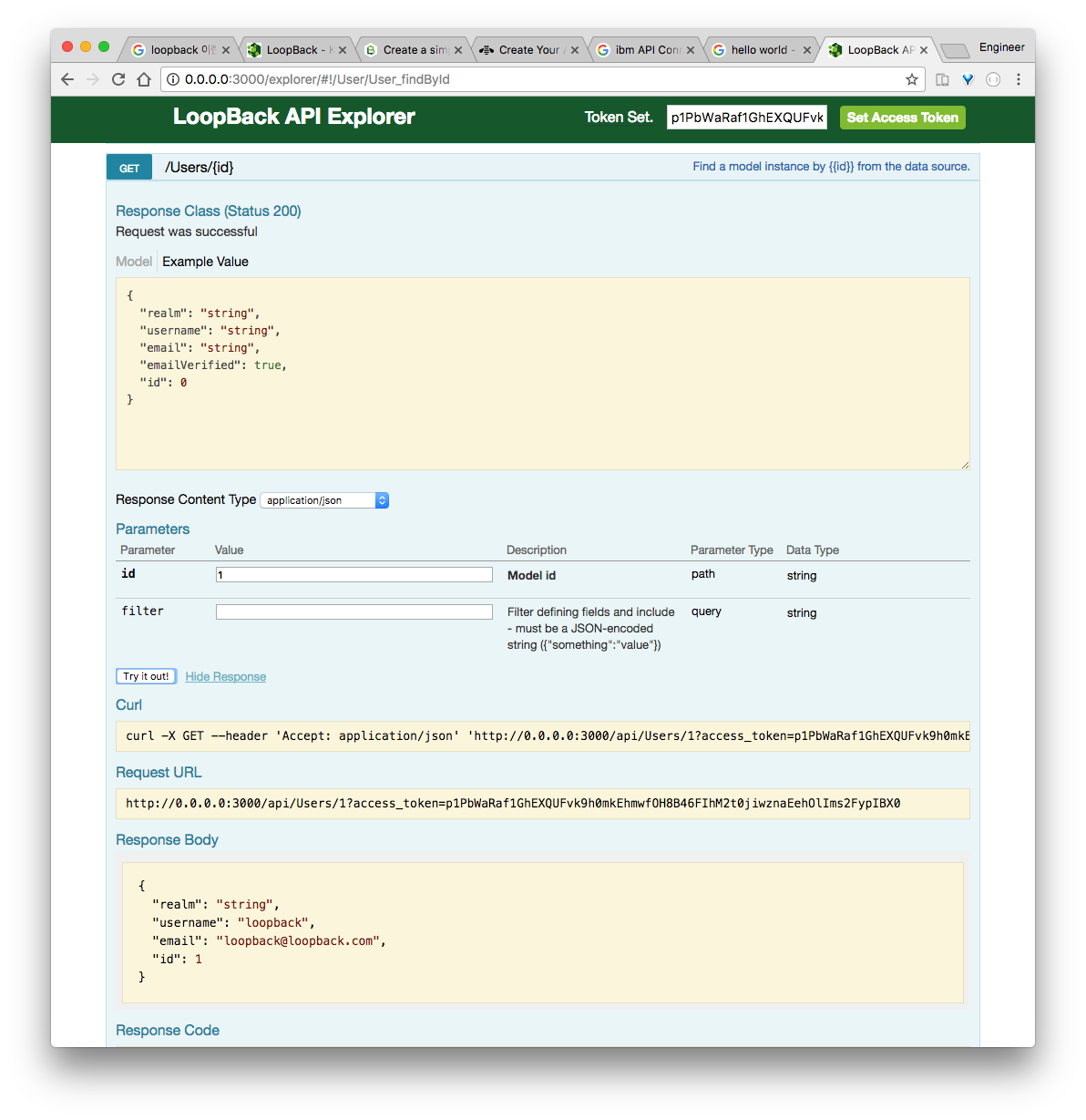Click the 'Model id' description text
1086x1120 pixels.
(531, 576)
